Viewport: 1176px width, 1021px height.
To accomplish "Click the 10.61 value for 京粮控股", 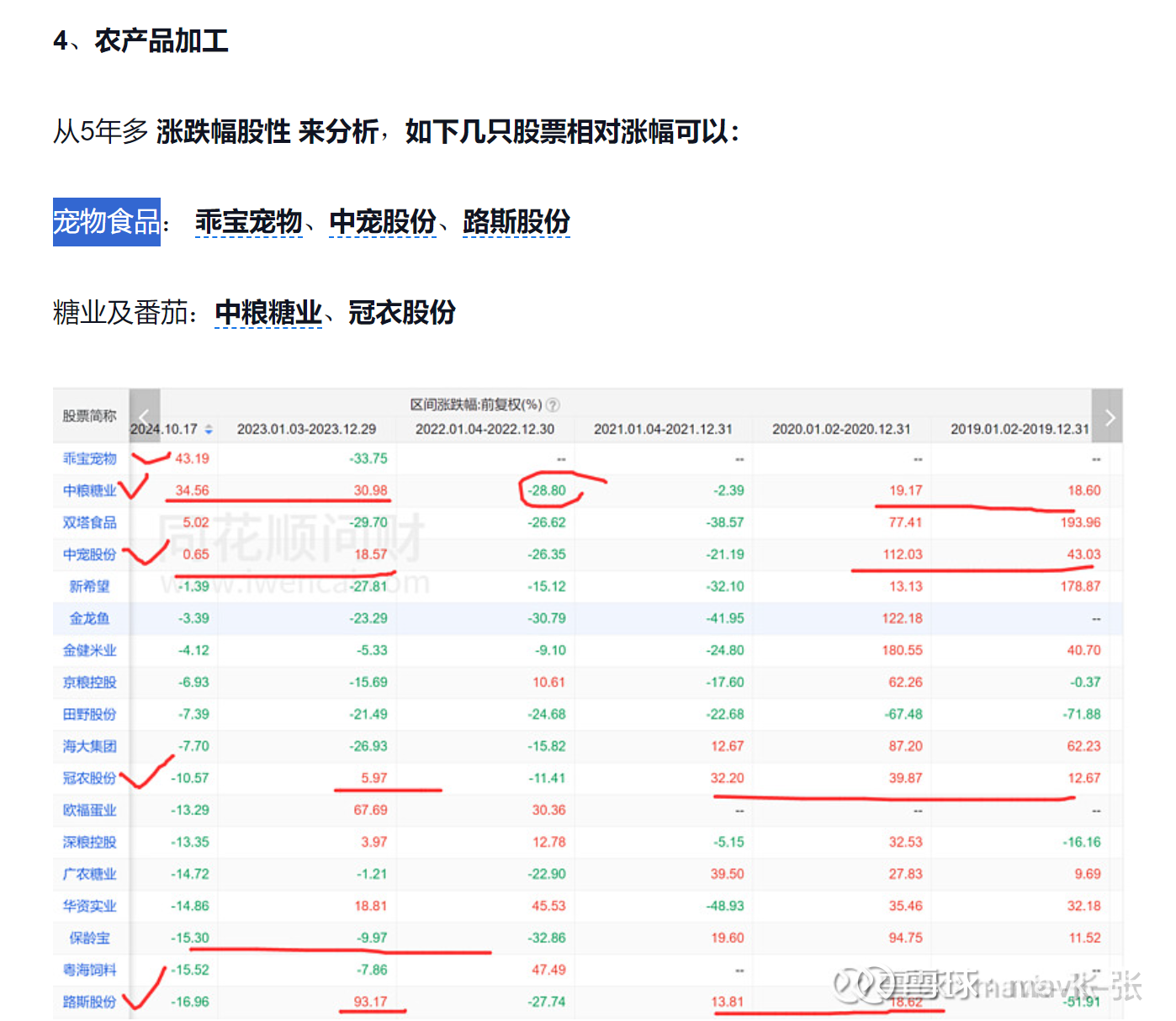I will point(549,682).
